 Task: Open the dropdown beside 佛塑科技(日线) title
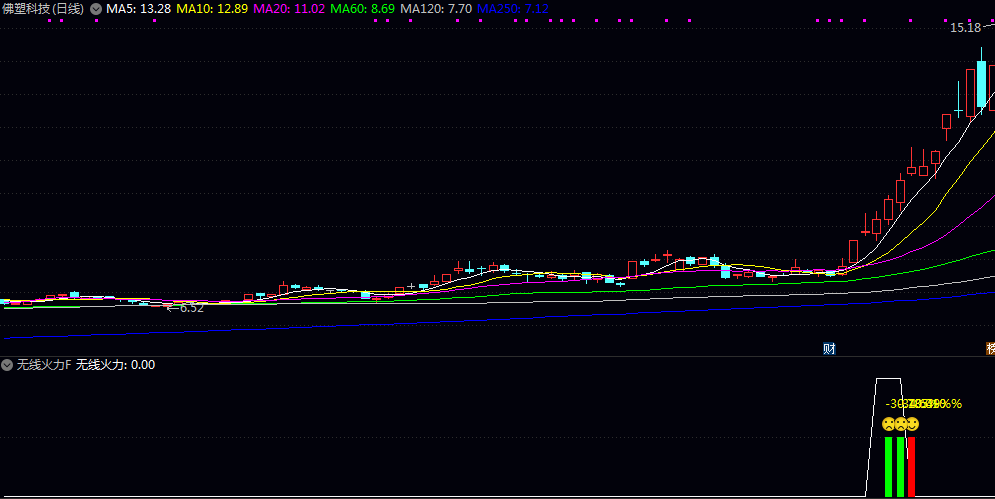96,9
